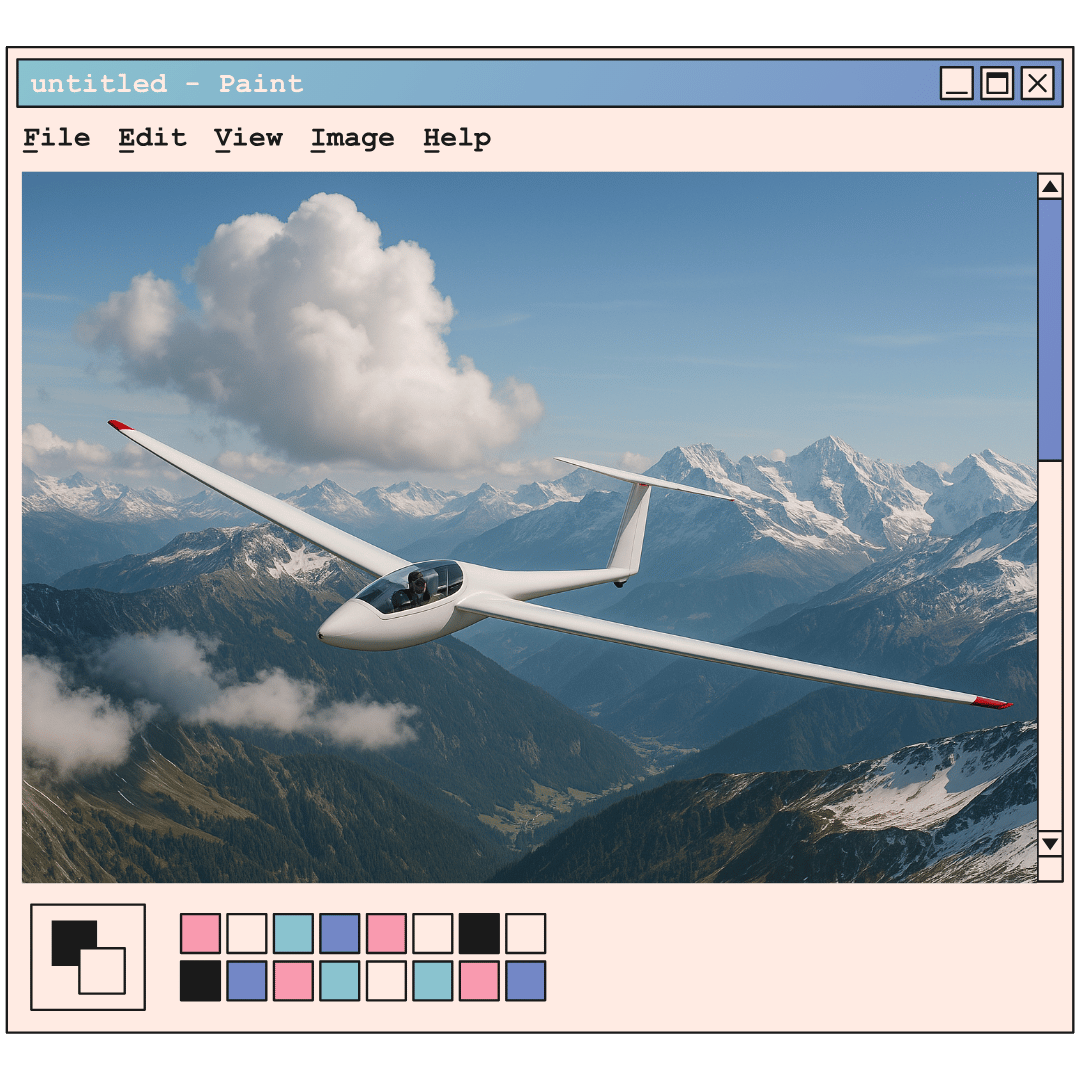Pick the blue swatch next to black, bottom row

pos(247,981)
